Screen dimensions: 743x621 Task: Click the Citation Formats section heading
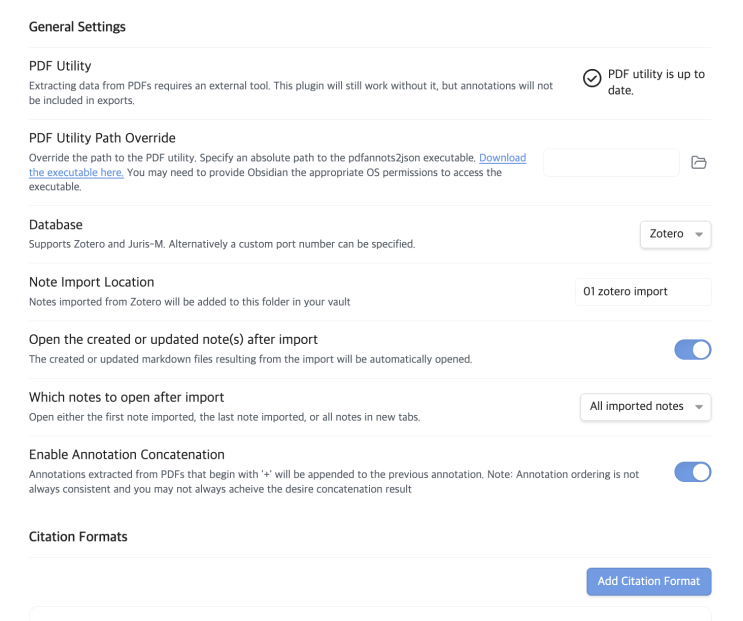click(x=78, y=537)
